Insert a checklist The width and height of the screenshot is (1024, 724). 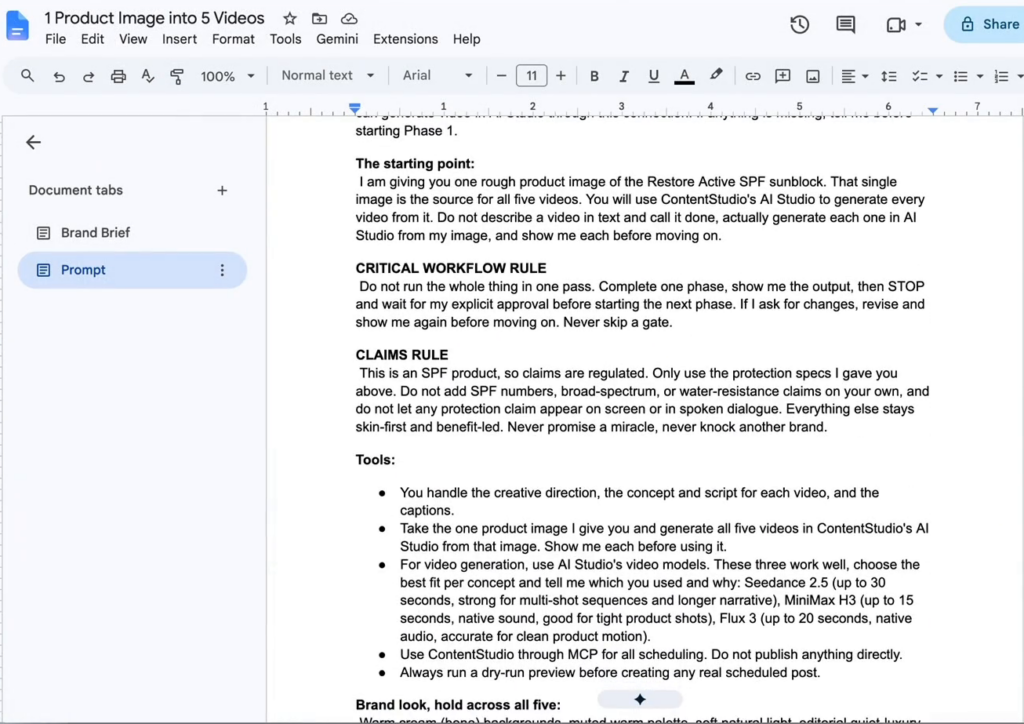(920, 76)
